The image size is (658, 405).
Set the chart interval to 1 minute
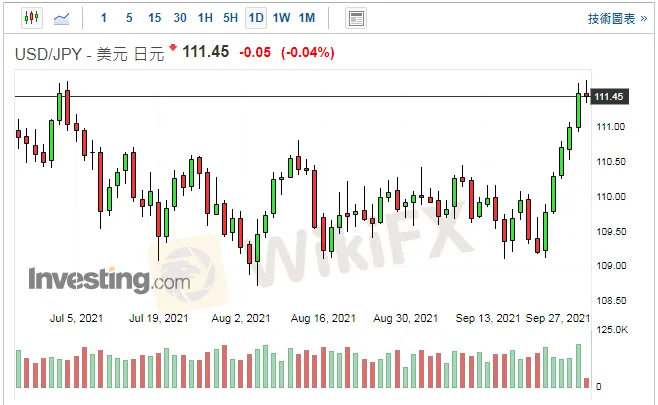coord(104,18)
